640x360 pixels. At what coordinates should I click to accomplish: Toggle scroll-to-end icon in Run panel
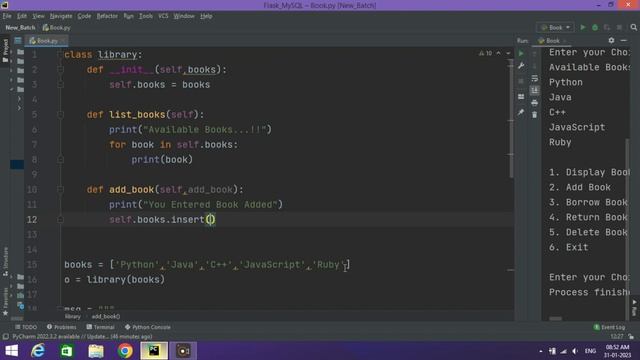(534, 91)
